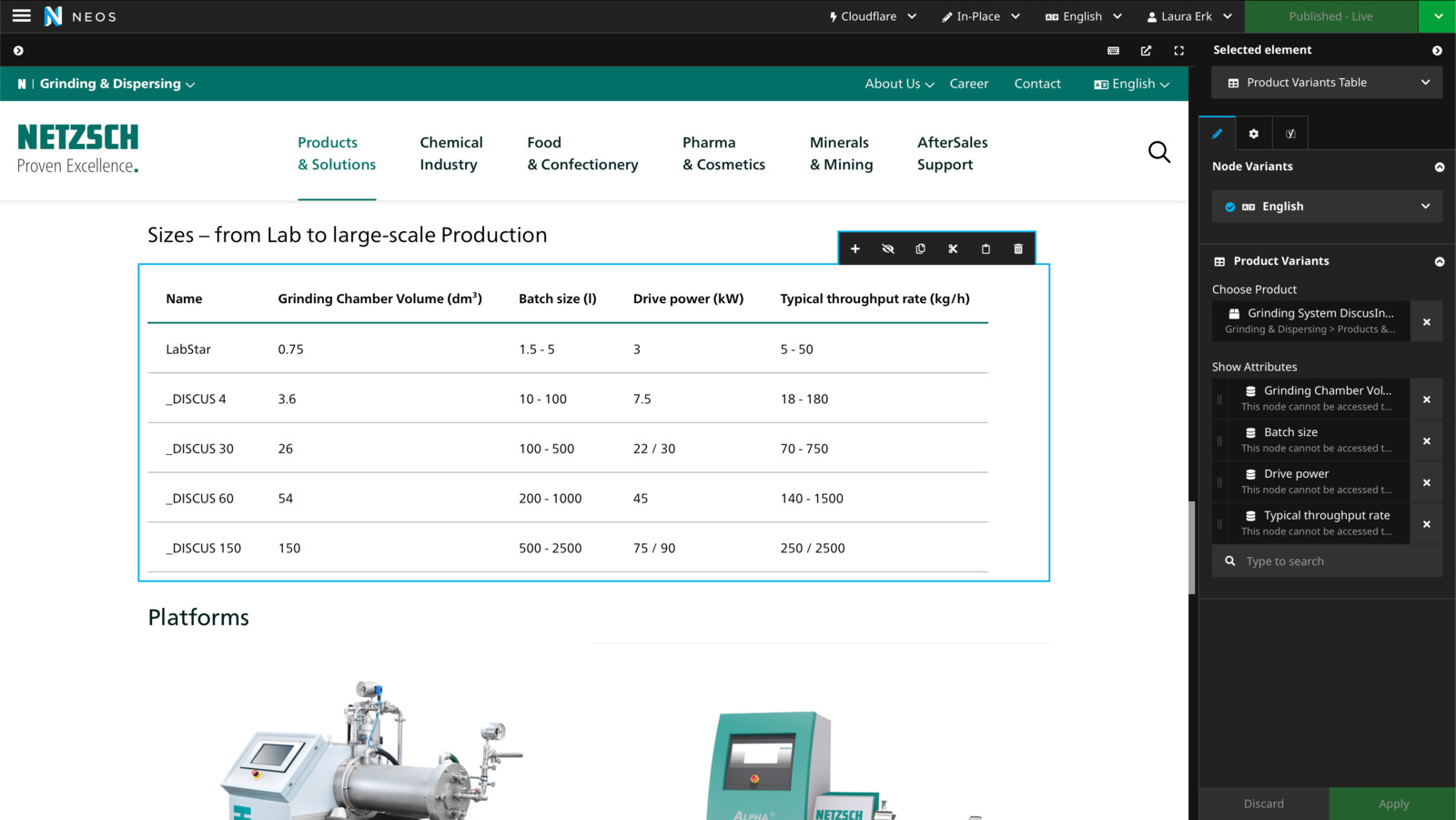Delete the selected element

(1018, 248)
